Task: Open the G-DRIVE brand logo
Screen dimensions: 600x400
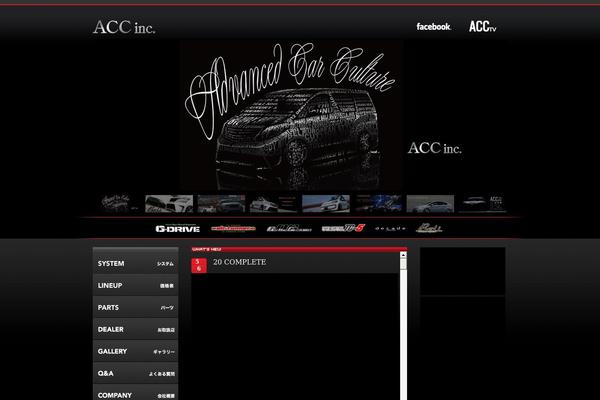Action: click(178, 229)
